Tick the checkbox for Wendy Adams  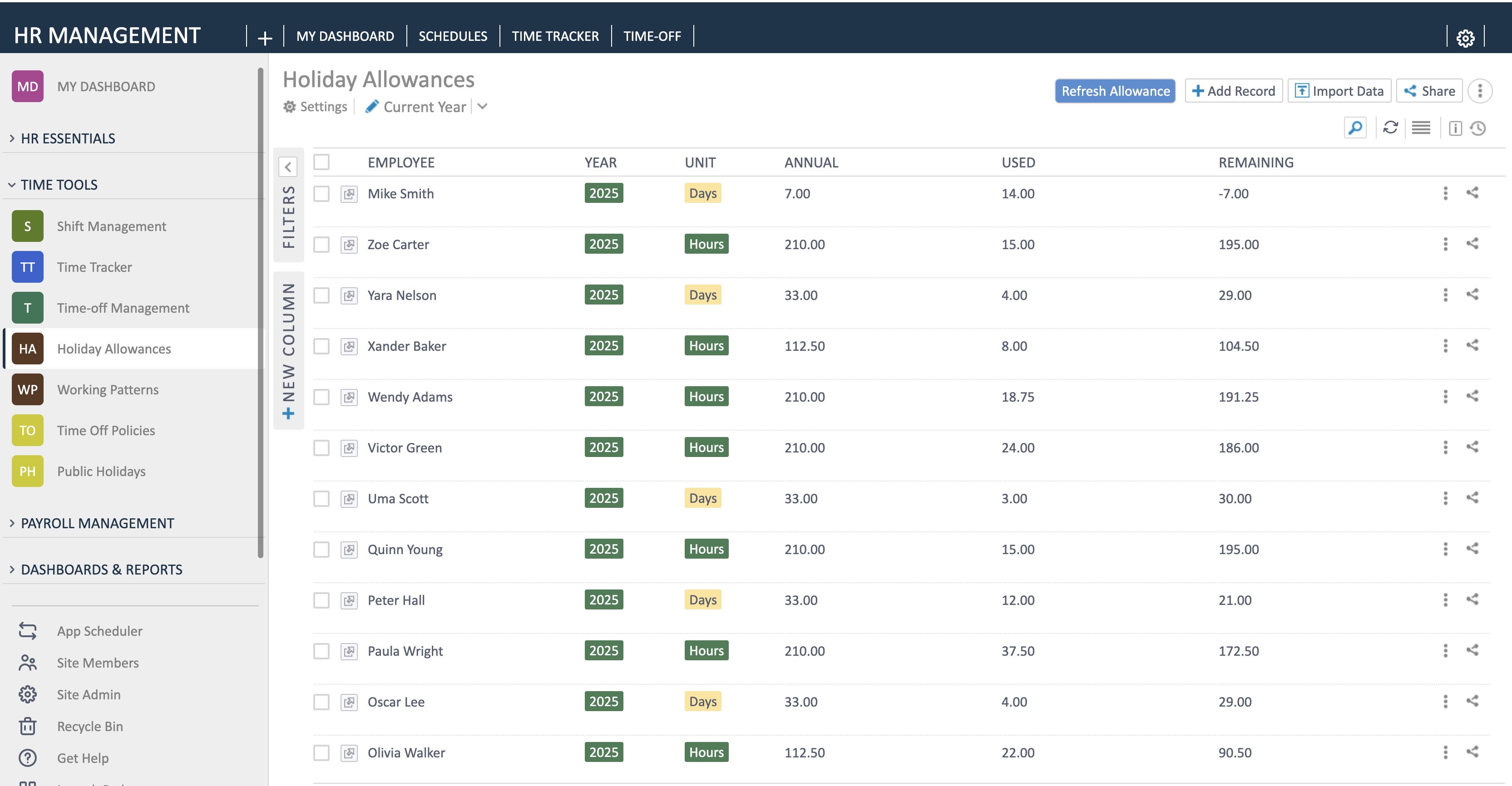(x=321, y=397)
